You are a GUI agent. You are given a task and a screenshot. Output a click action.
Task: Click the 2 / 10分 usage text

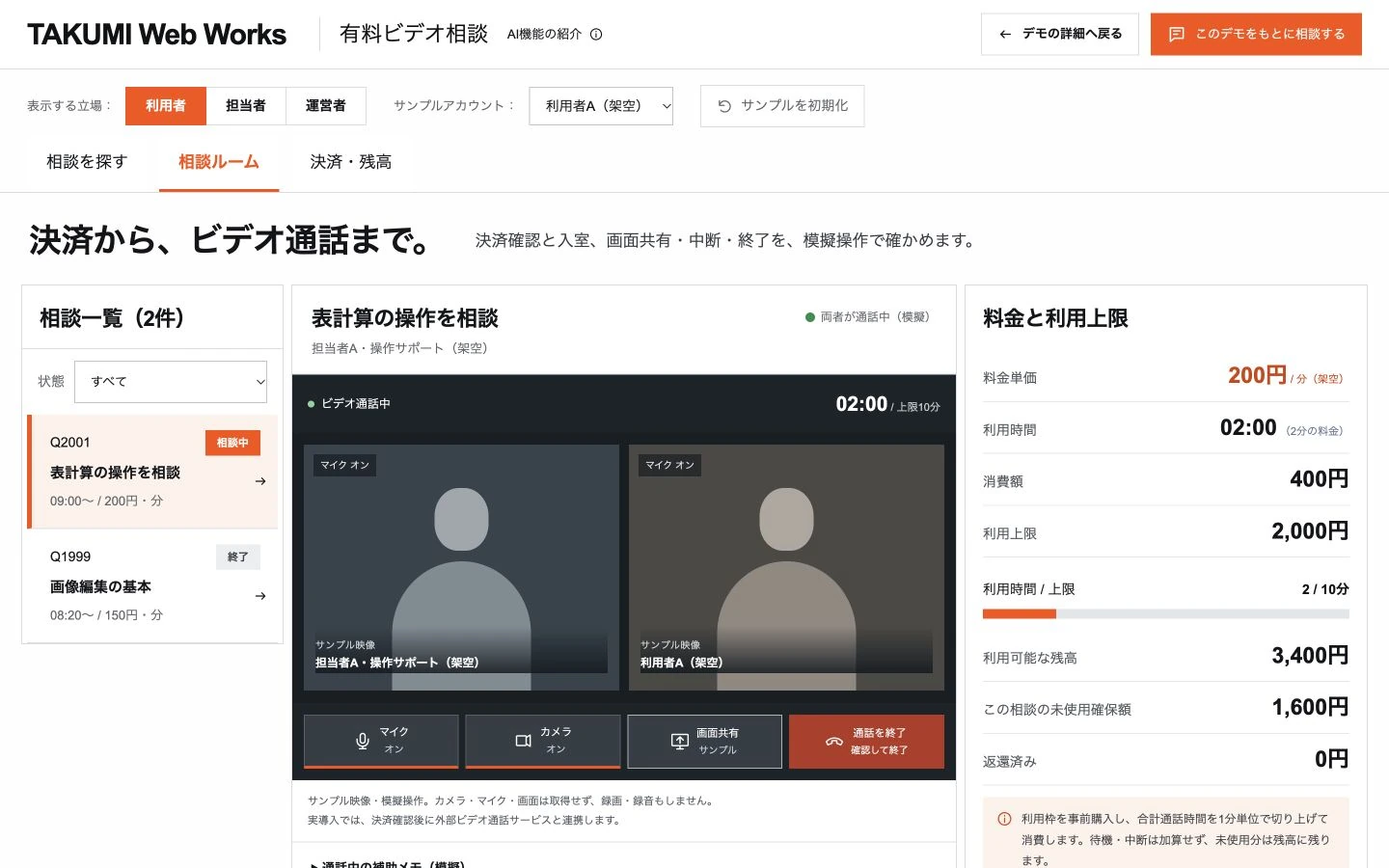1325,589
